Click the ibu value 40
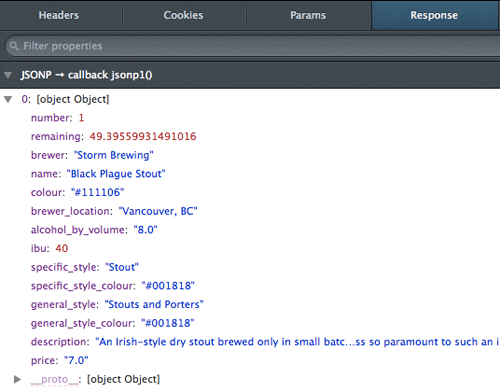The height and width of the screenshot is (392, 500). pos(62,248)
